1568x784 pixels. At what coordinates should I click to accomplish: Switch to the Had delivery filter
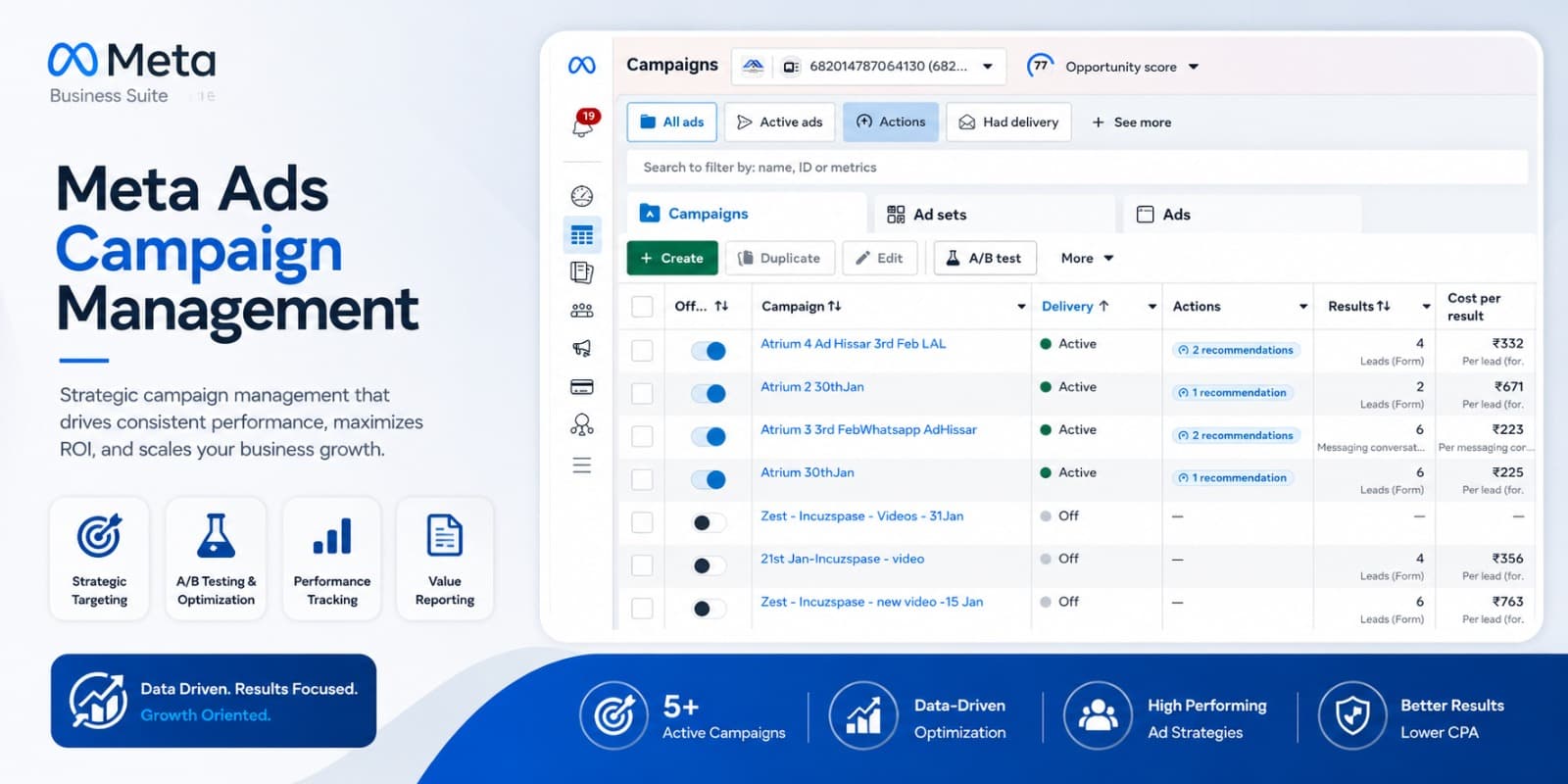pyautogui.click(x=1008, y=122)
